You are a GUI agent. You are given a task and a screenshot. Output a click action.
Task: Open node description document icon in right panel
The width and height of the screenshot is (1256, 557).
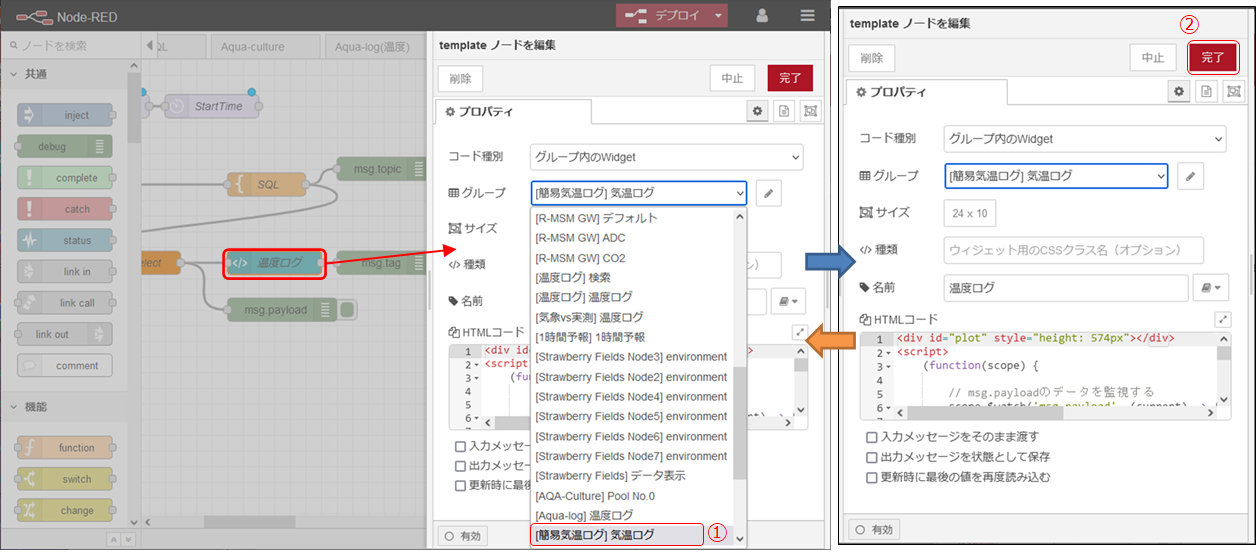(1207, 92)
